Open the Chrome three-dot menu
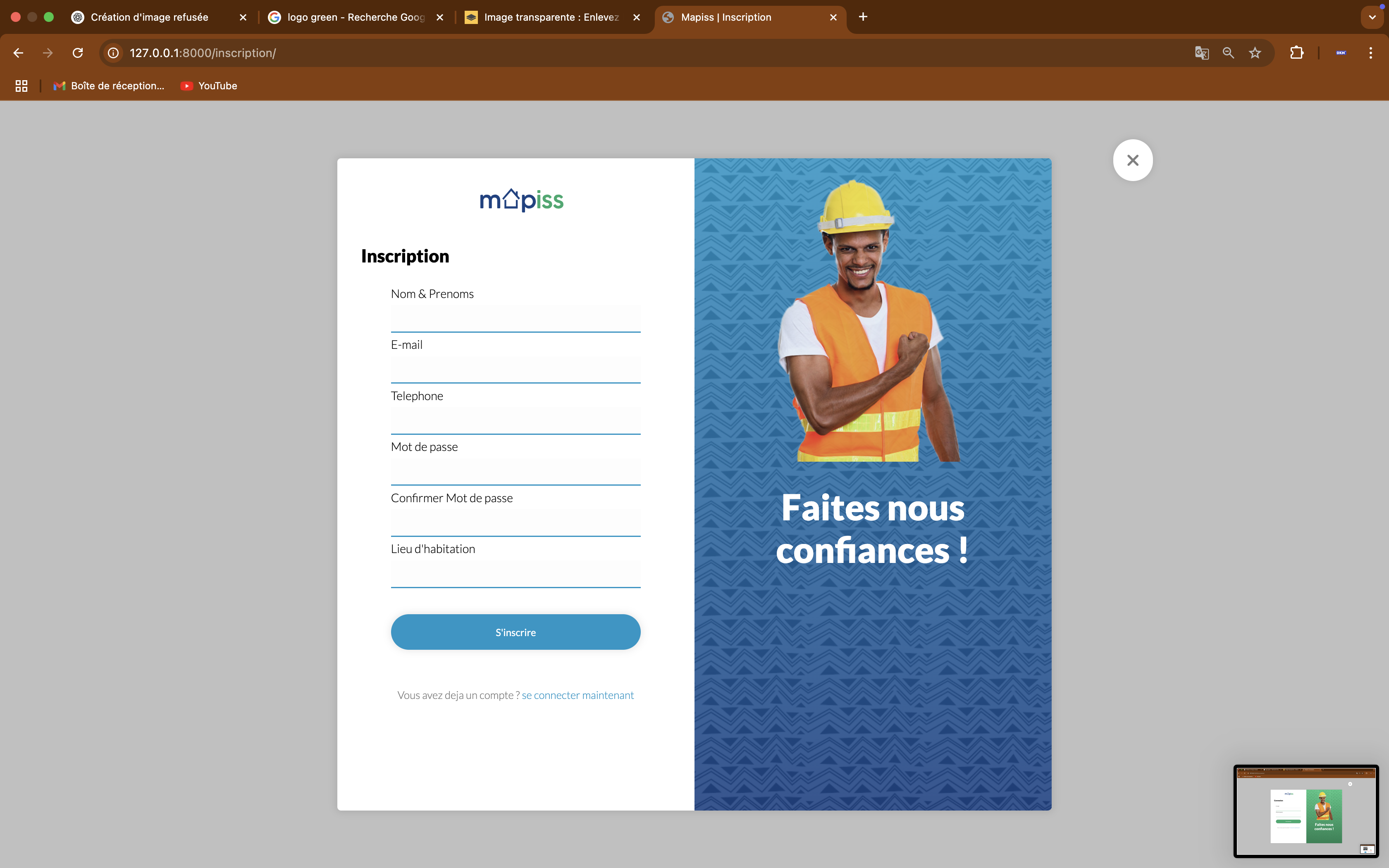The image size is (1389, 868). point(1371,53)
